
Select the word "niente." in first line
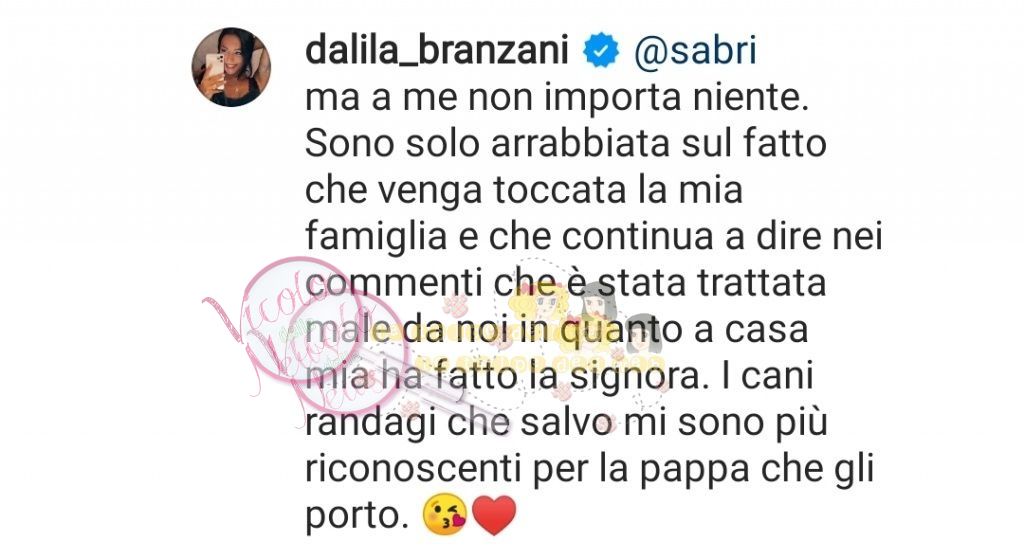748,98
